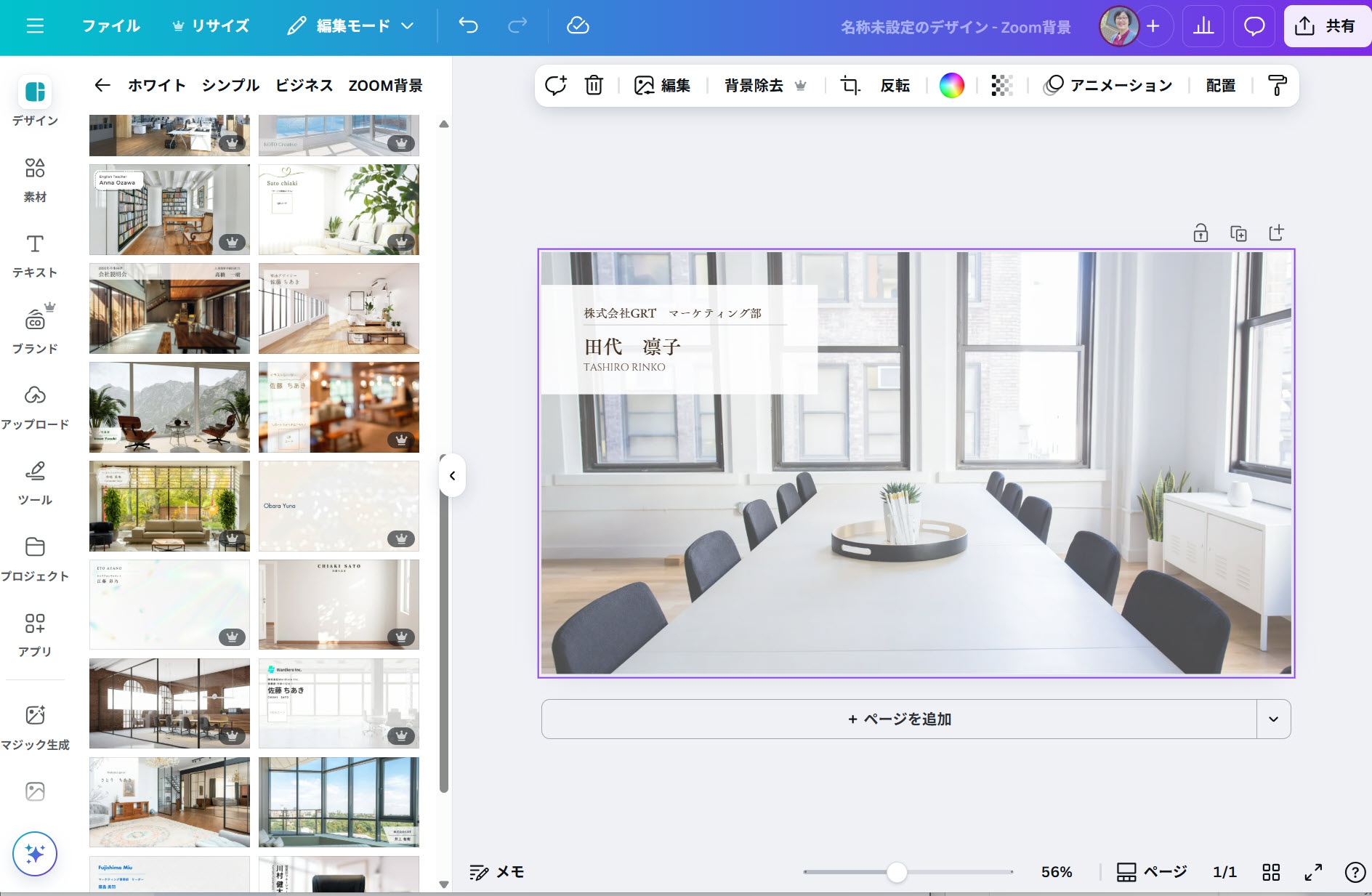Click the ページを追加 button

tap(899, 719)
